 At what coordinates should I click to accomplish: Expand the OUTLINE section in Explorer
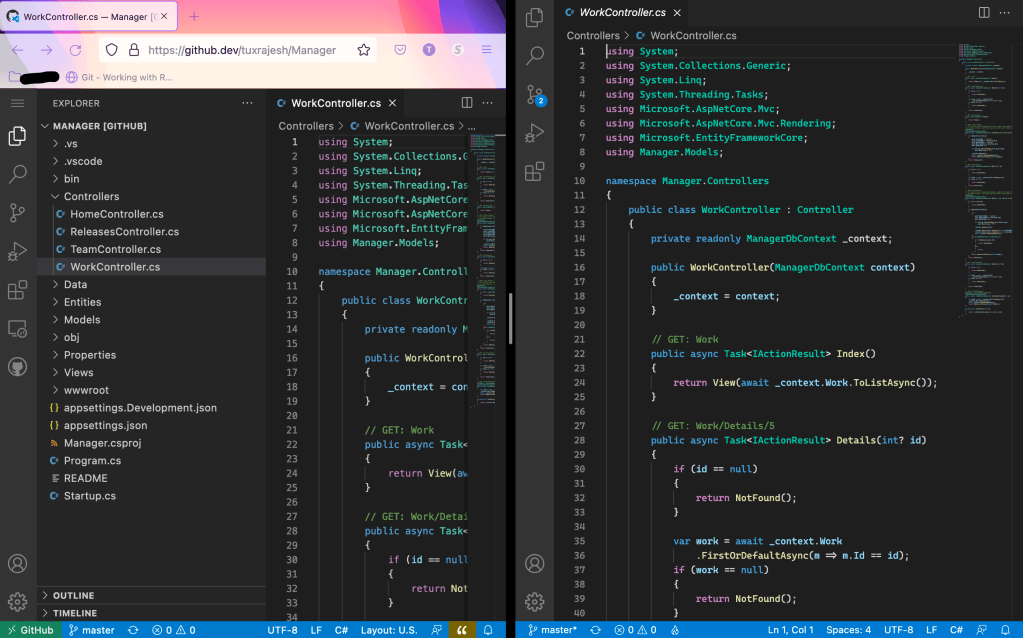pyautogui.click(x=73, y=596)
